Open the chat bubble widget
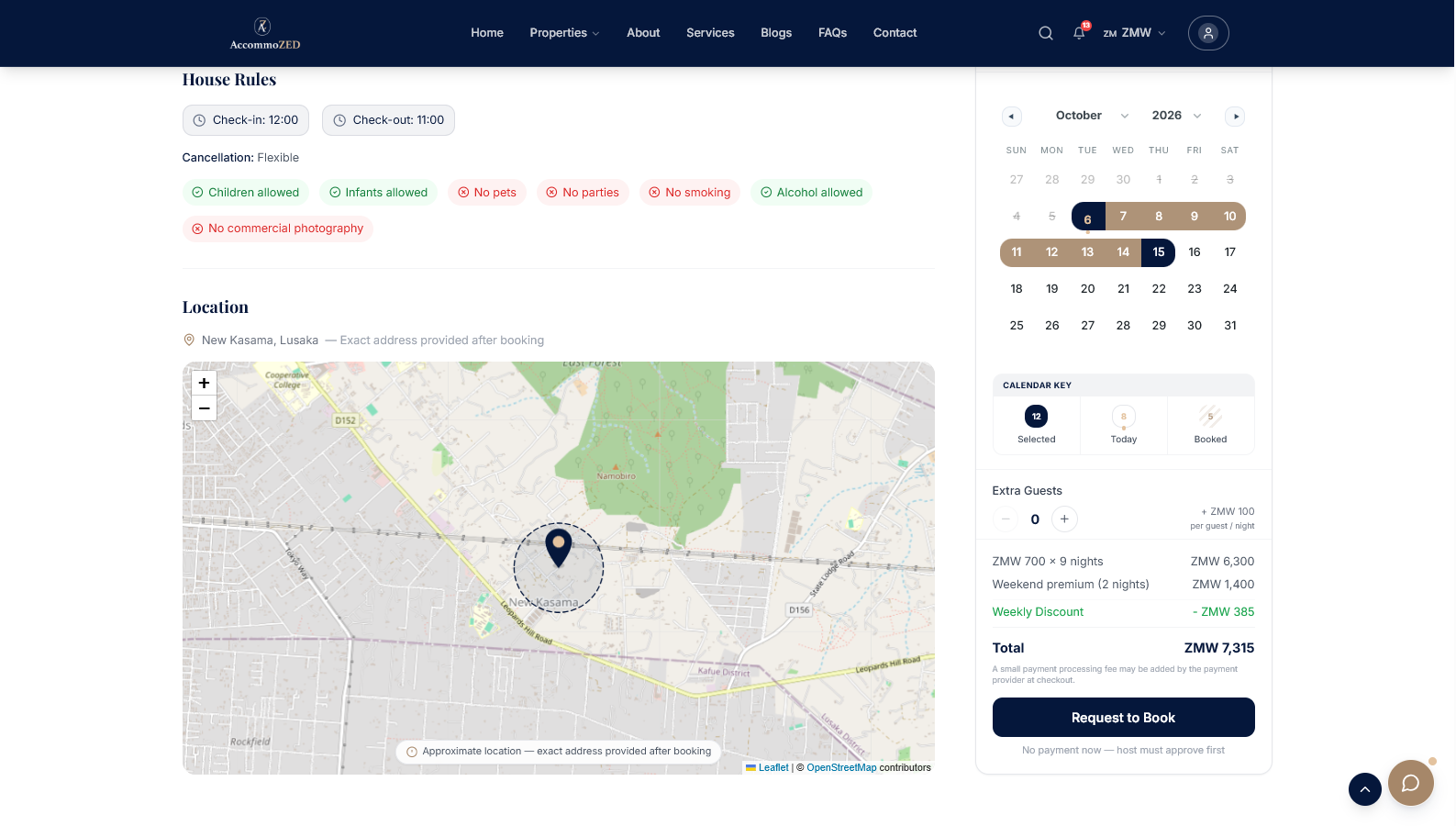1456x826 pixels. [1411, 783]
